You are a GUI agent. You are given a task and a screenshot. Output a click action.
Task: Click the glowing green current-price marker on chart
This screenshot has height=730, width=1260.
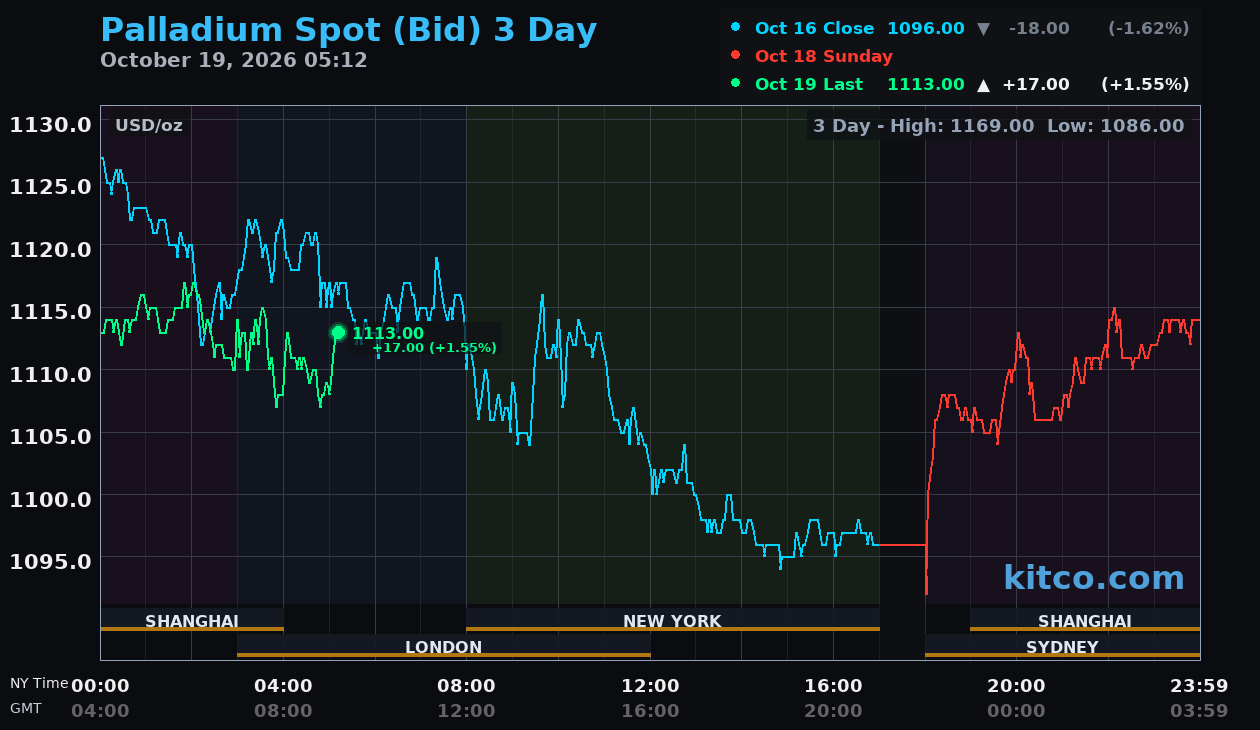click(x=338, y=333)
